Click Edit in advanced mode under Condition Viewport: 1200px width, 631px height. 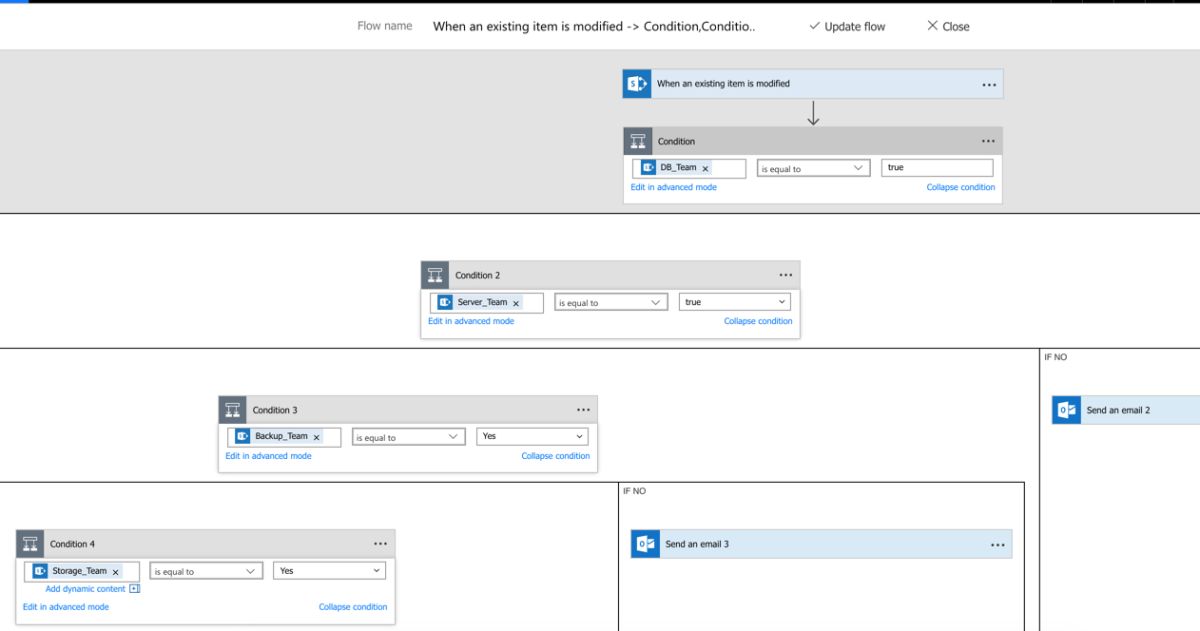[x=674, y=187]
